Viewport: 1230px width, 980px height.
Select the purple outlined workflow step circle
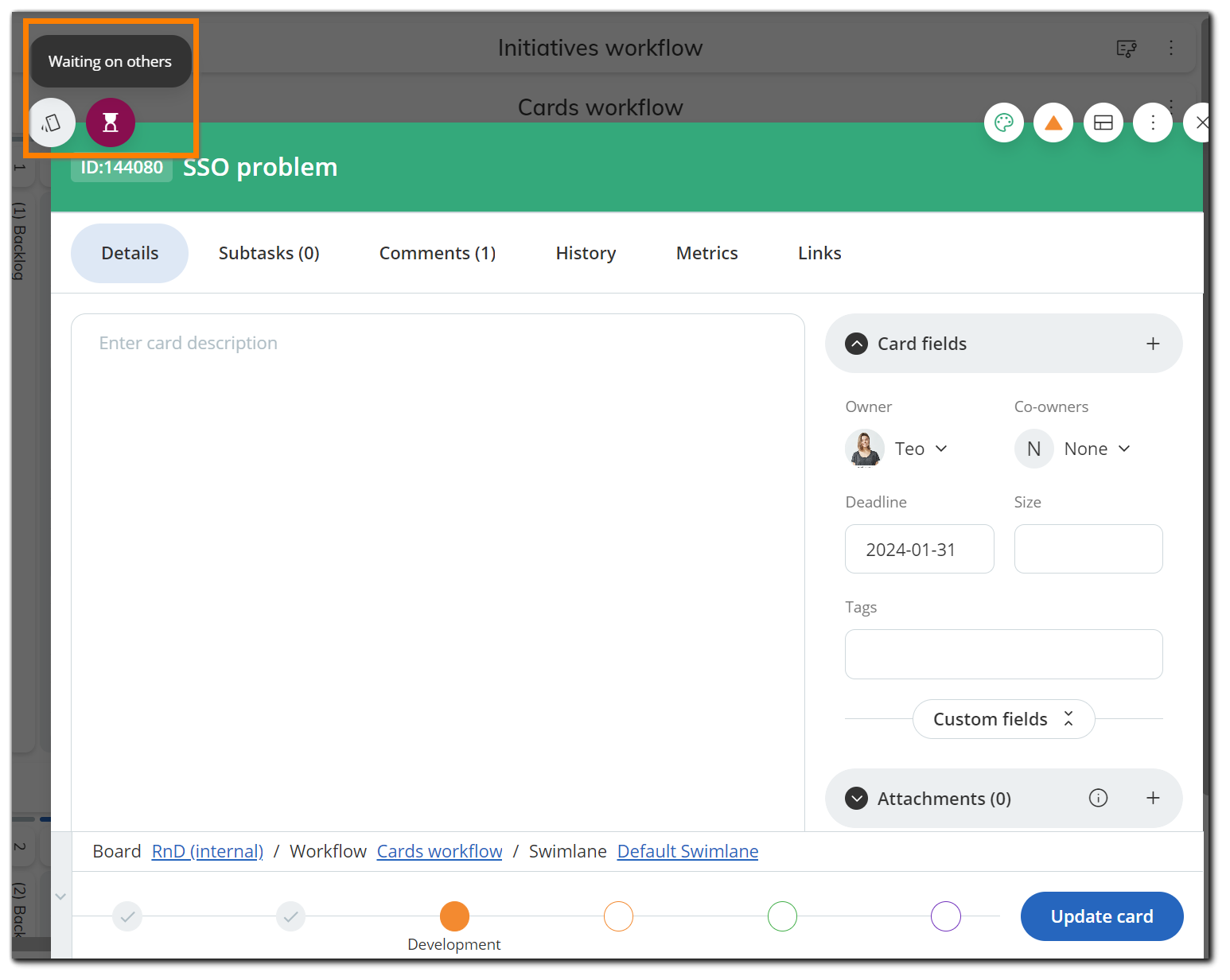(x=946, y=916)
